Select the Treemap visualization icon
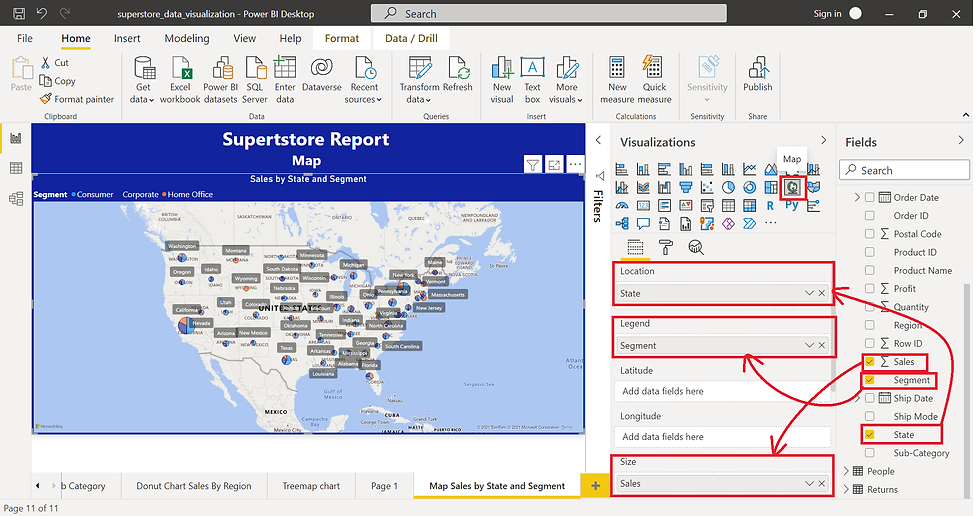Viewport: 980px width, 516px height. pyautogui.click(x=771, y=187)
